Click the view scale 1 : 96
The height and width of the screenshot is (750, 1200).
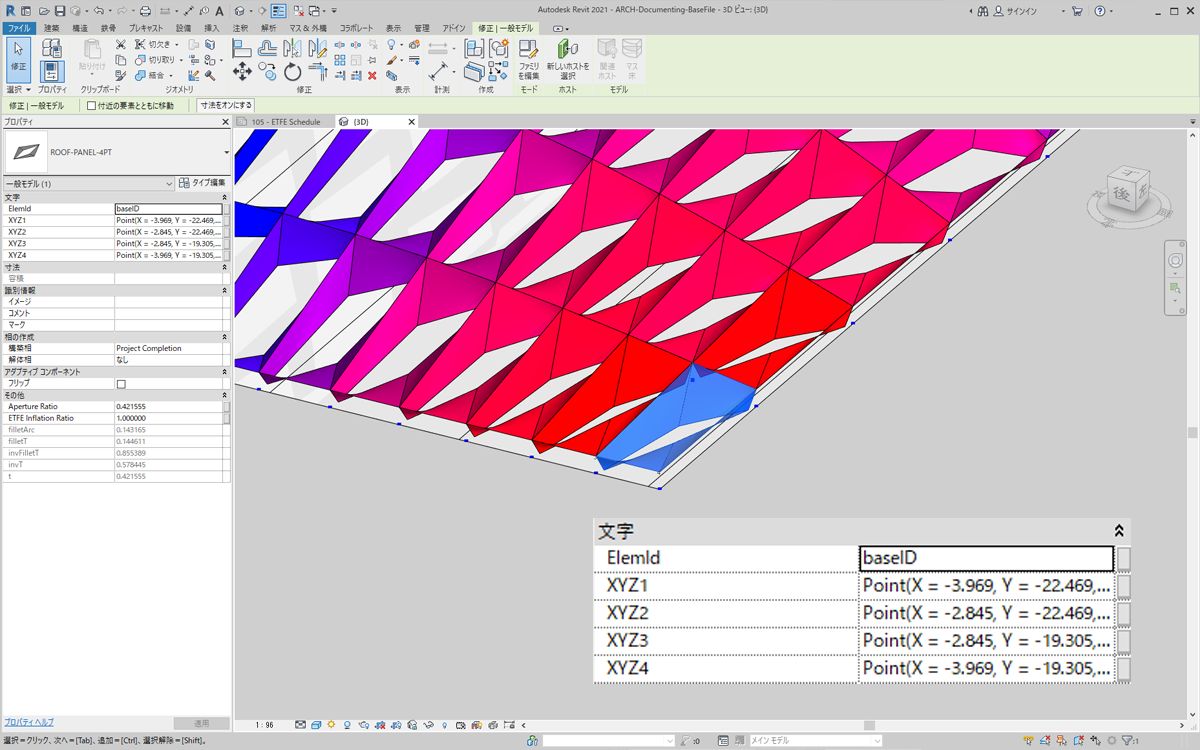[266, 725]
